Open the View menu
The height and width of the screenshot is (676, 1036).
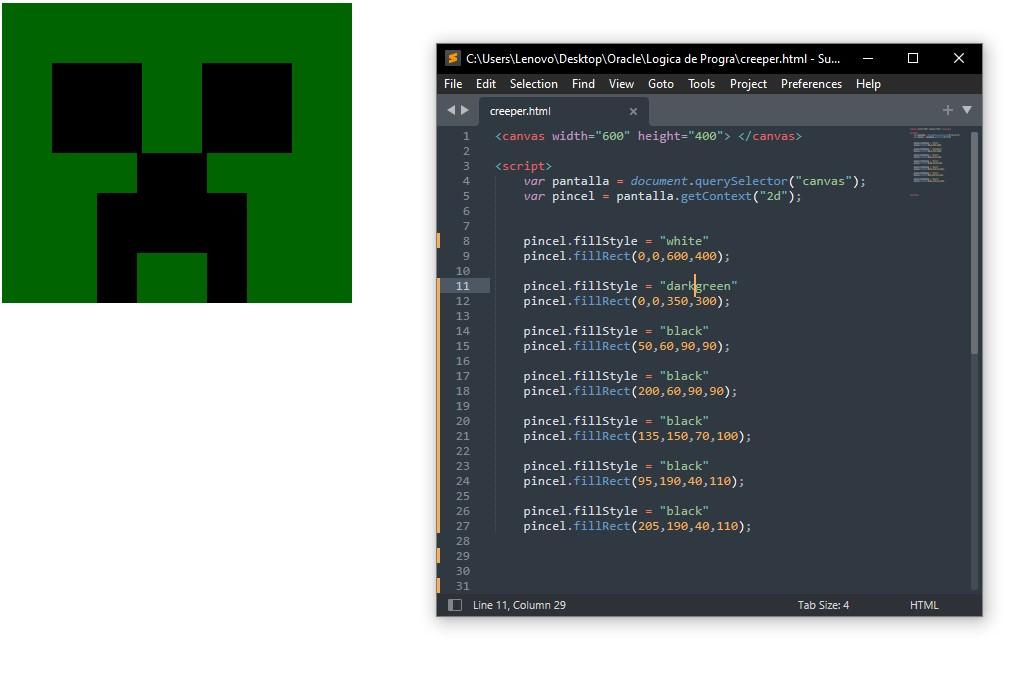(621, 84)
